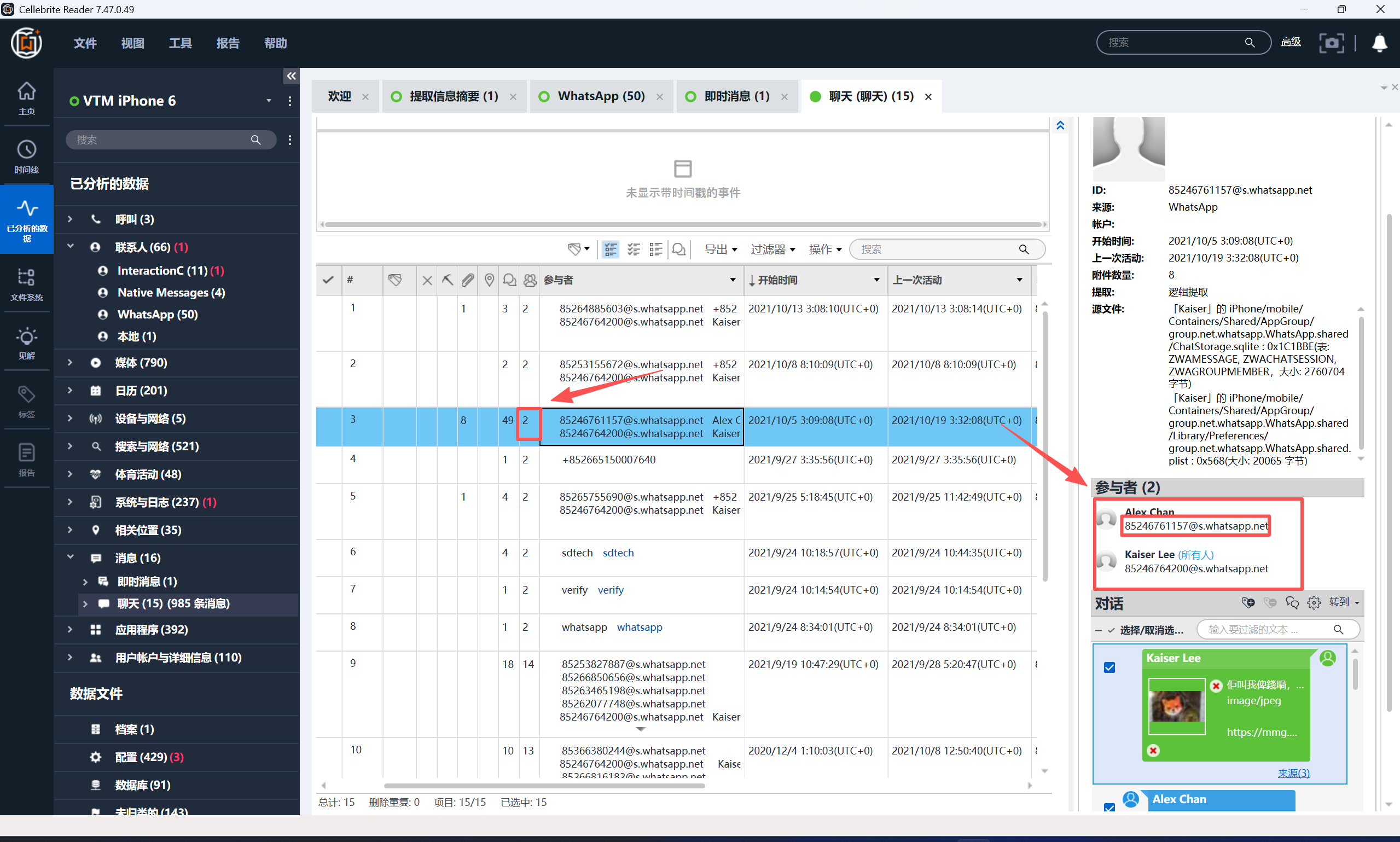Open the 工具 menu
Screen dimensions: 1400x842
click(180, 43)
